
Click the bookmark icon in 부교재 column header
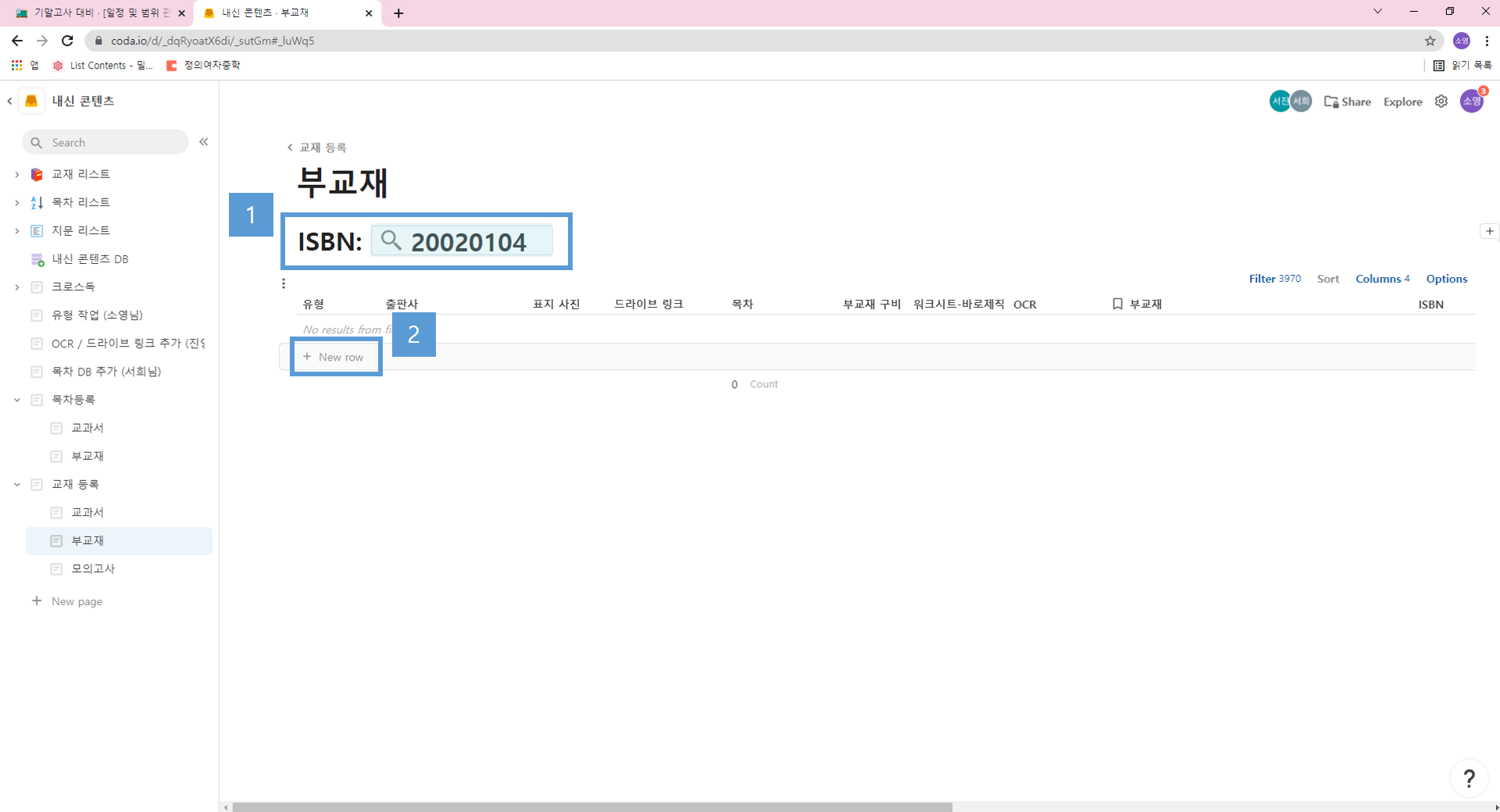pos(1118,304)
